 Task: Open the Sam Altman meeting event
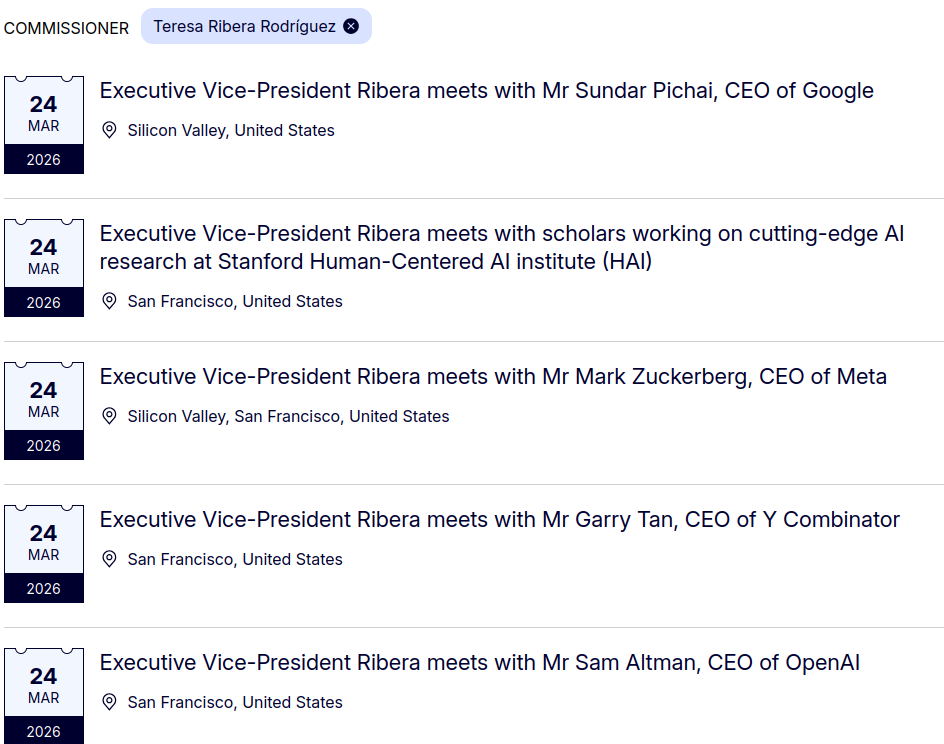(479, 663)
